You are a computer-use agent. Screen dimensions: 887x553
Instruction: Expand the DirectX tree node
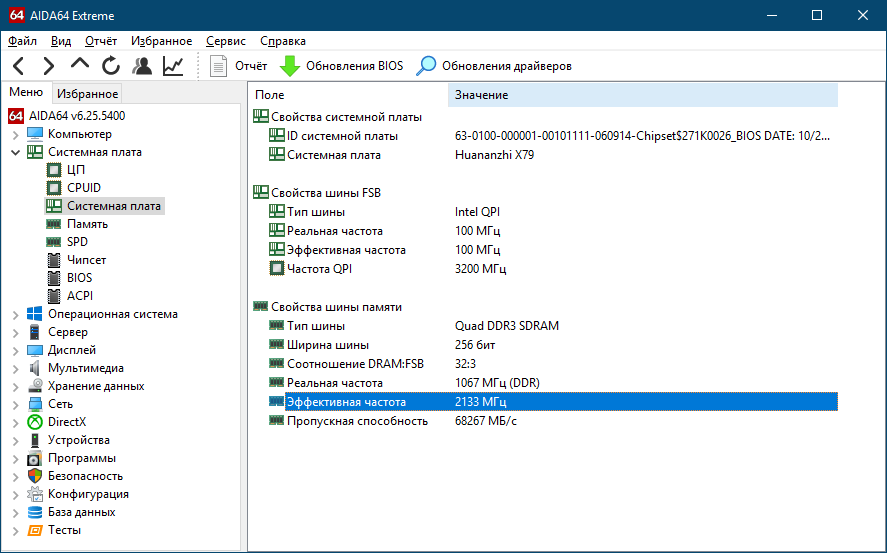[16, 422]
